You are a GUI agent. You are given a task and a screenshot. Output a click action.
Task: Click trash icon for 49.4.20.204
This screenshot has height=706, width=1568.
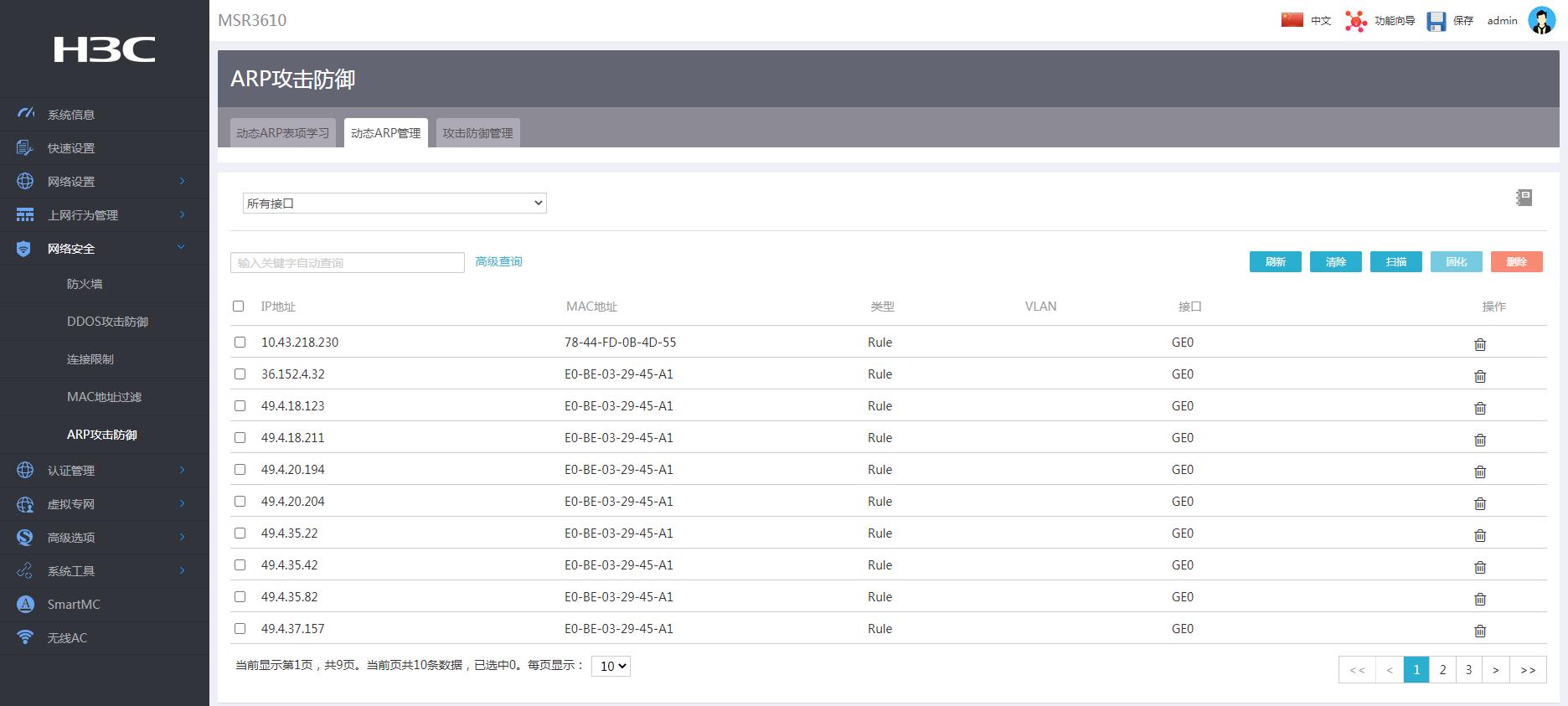pos(1480,503)
